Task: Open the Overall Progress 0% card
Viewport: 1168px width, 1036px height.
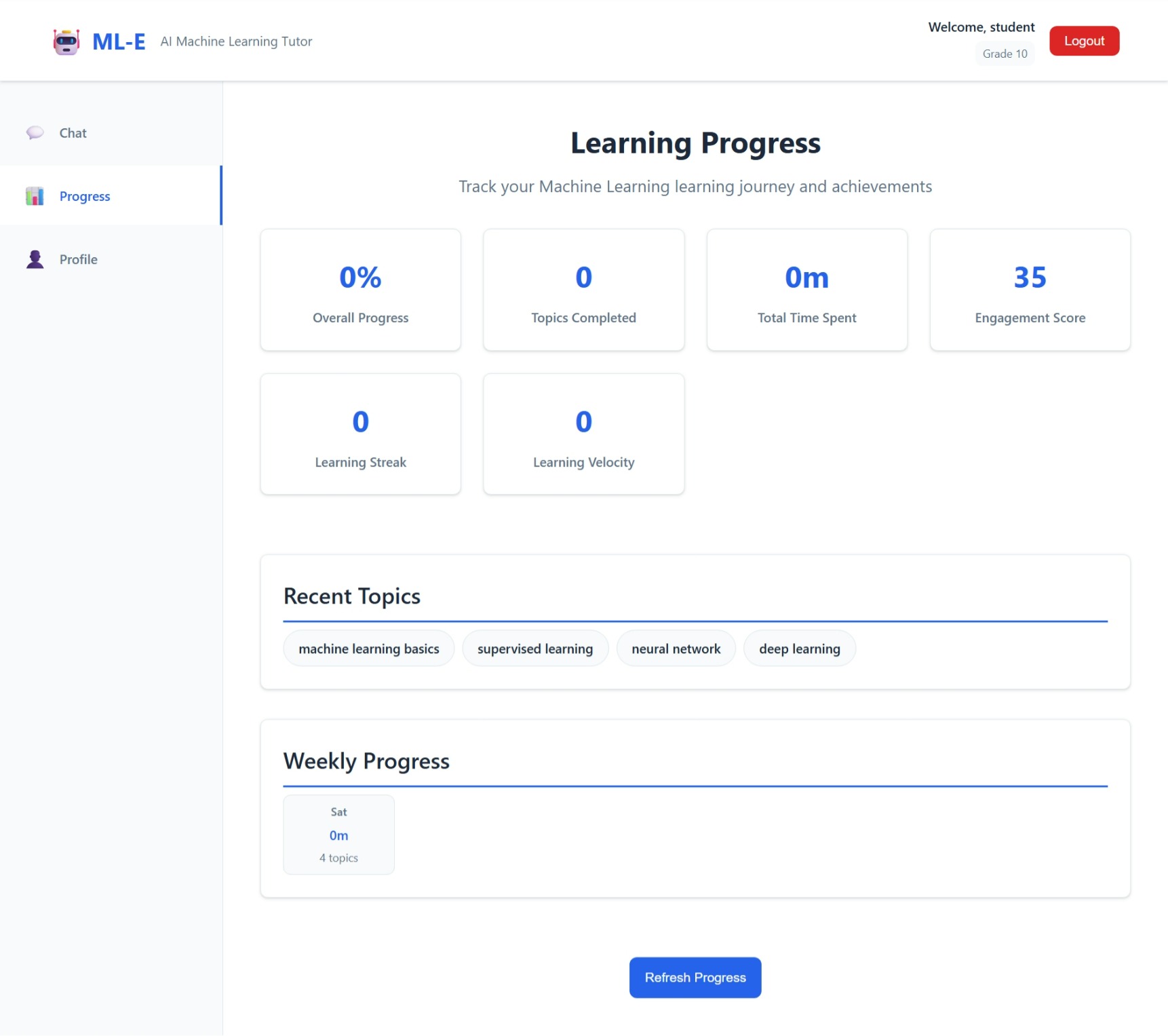Action: click(361, 290)
